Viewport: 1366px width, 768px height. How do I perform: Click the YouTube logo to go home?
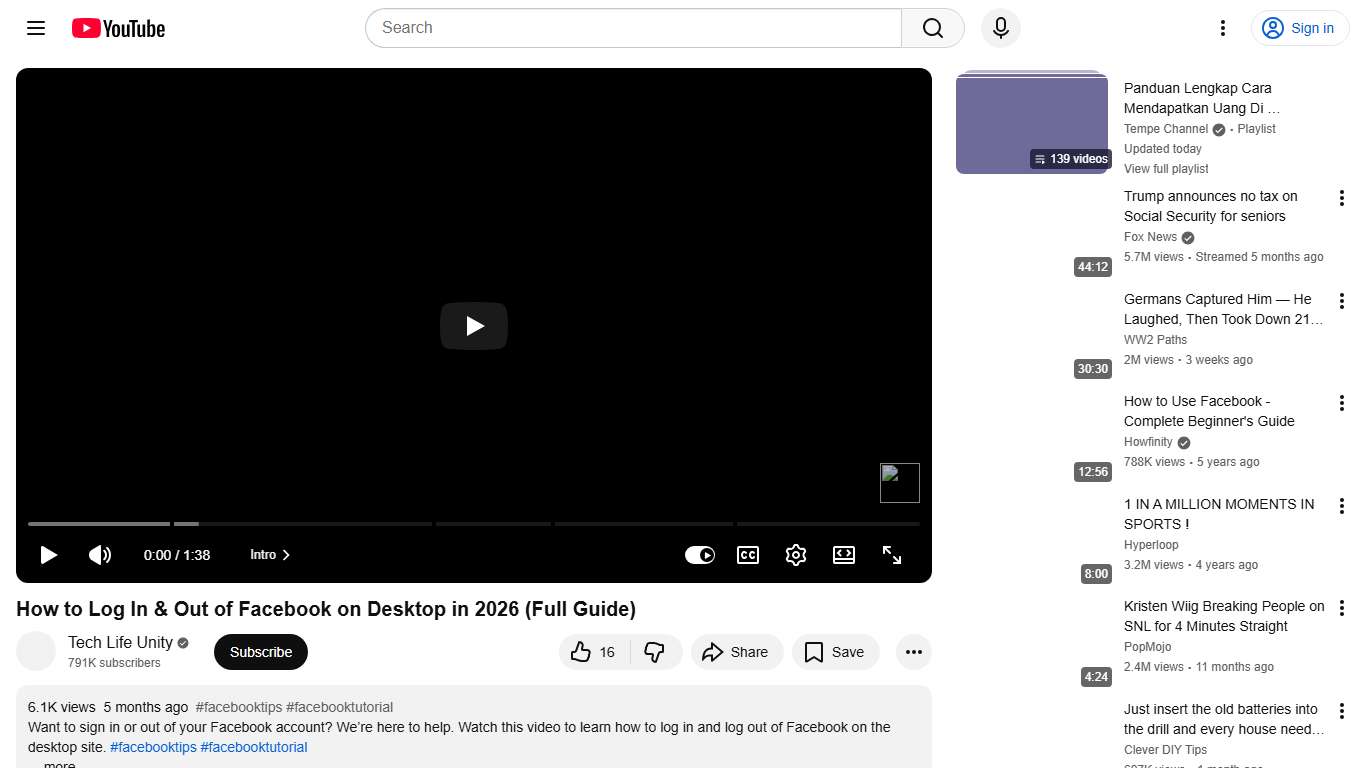[x=117, y=28]
